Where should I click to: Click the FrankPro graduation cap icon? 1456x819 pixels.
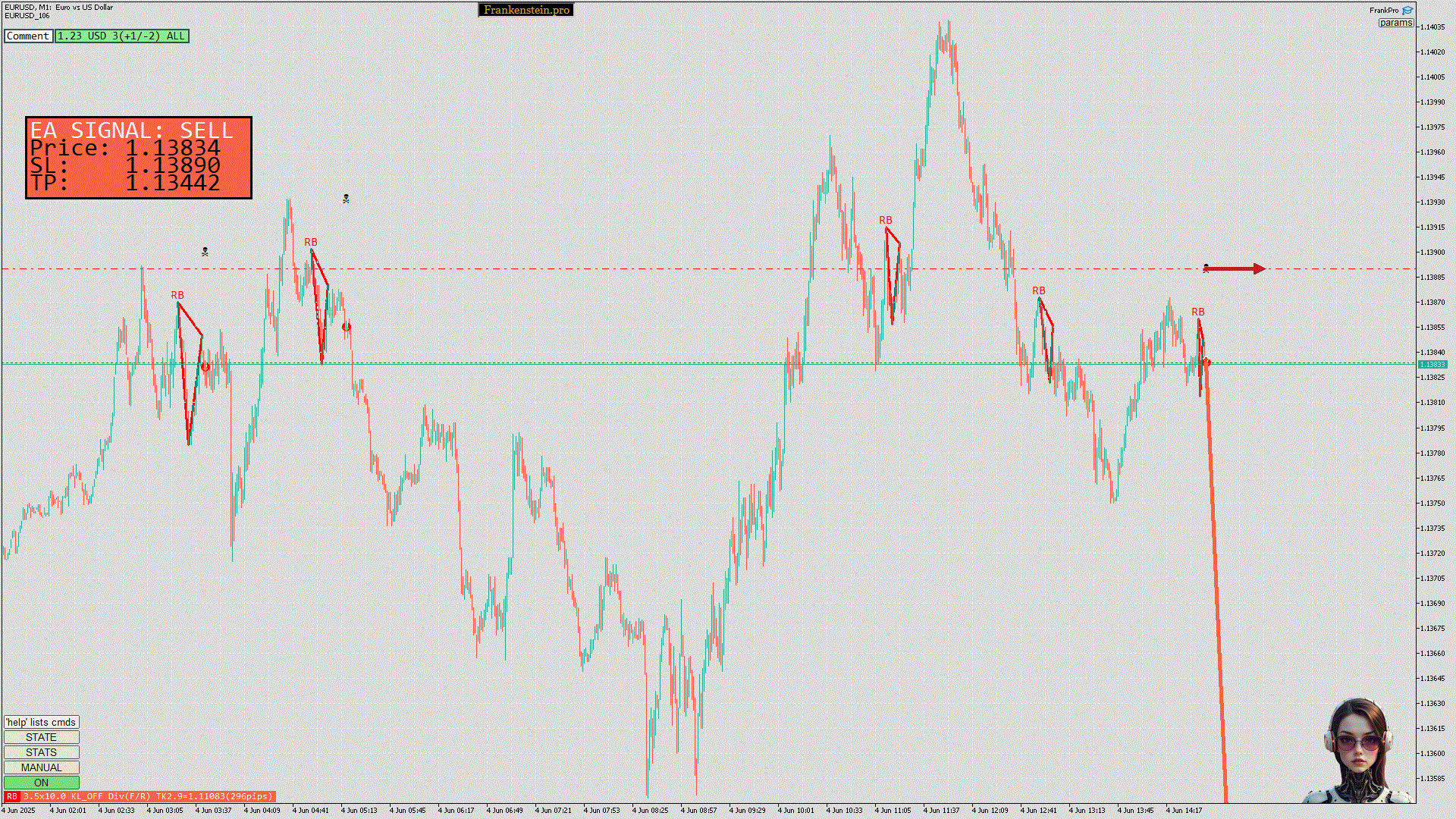[1407, 10]
